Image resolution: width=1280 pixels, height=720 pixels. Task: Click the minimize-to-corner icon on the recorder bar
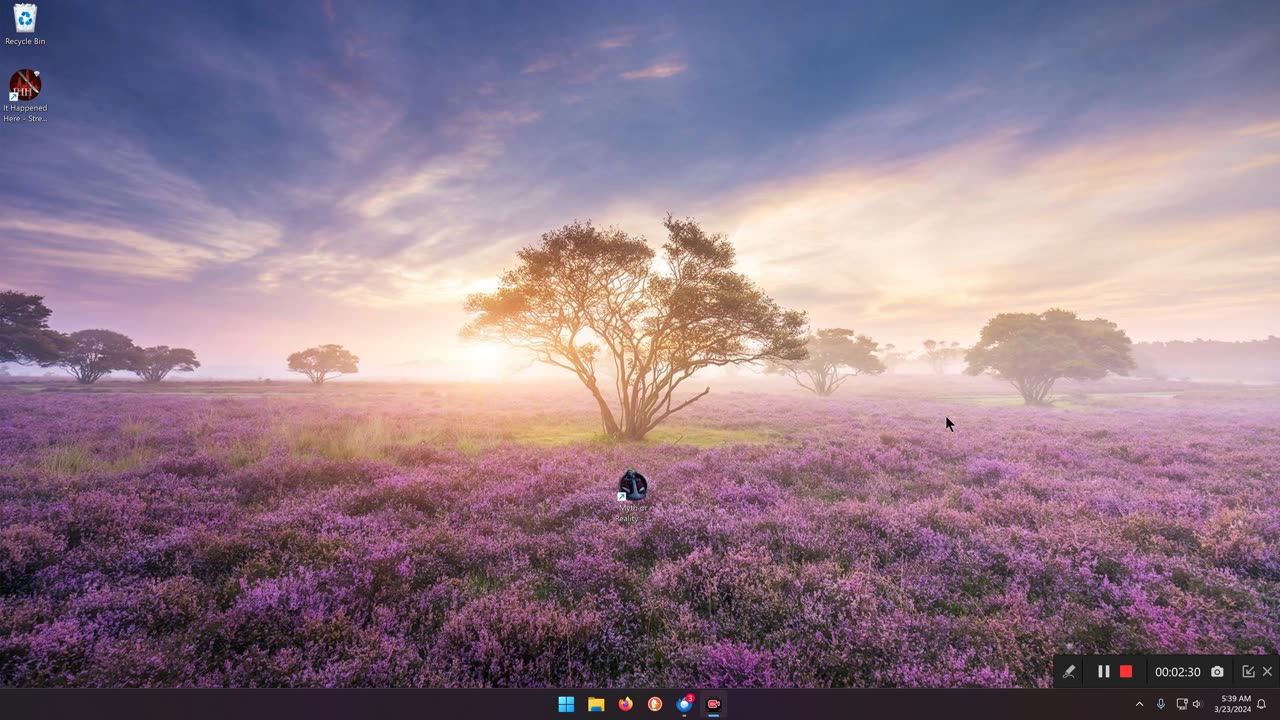pyautogui.click(x=1248, y=672)
